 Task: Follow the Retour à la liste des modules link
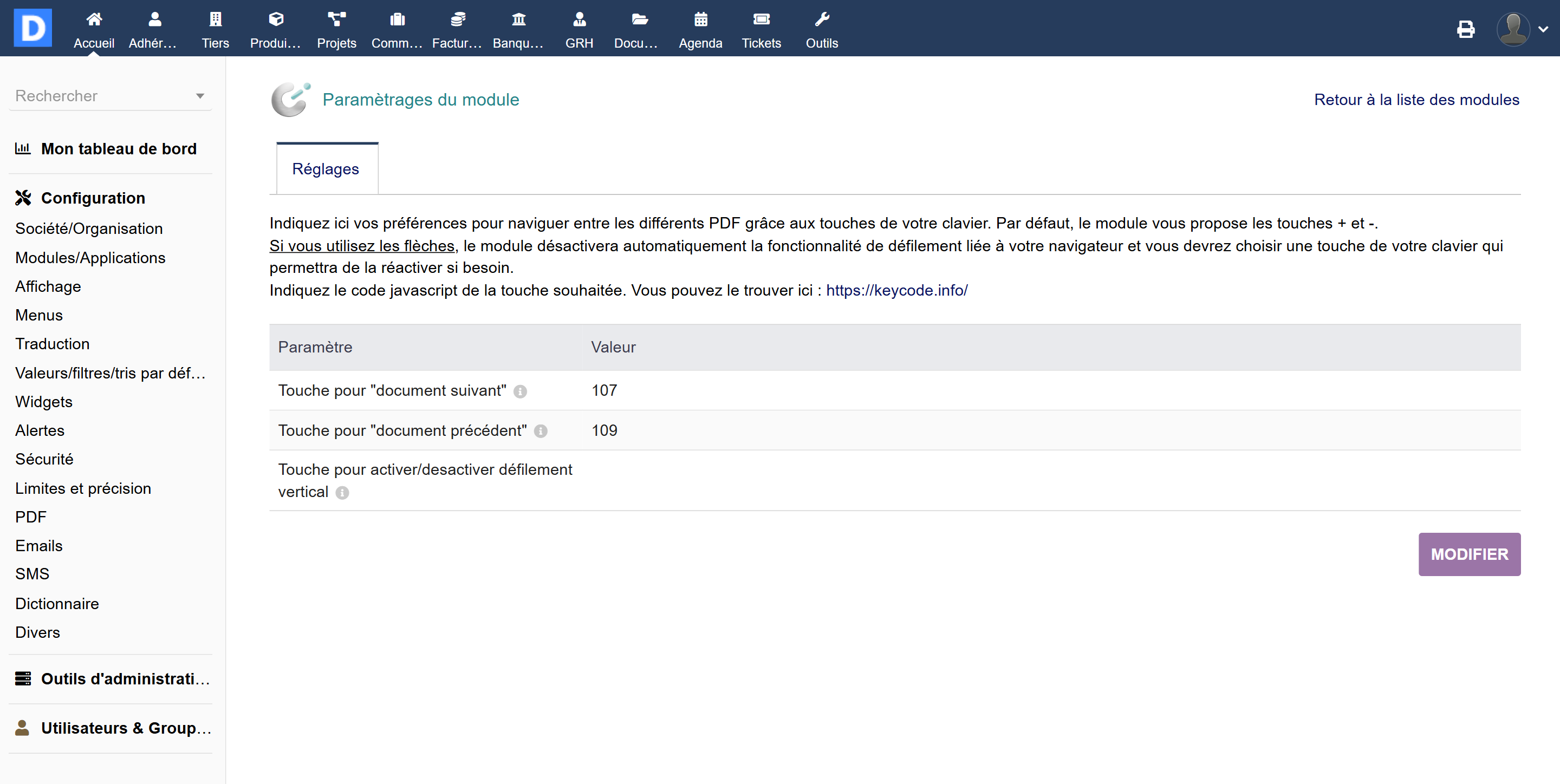coord(1416,99)
